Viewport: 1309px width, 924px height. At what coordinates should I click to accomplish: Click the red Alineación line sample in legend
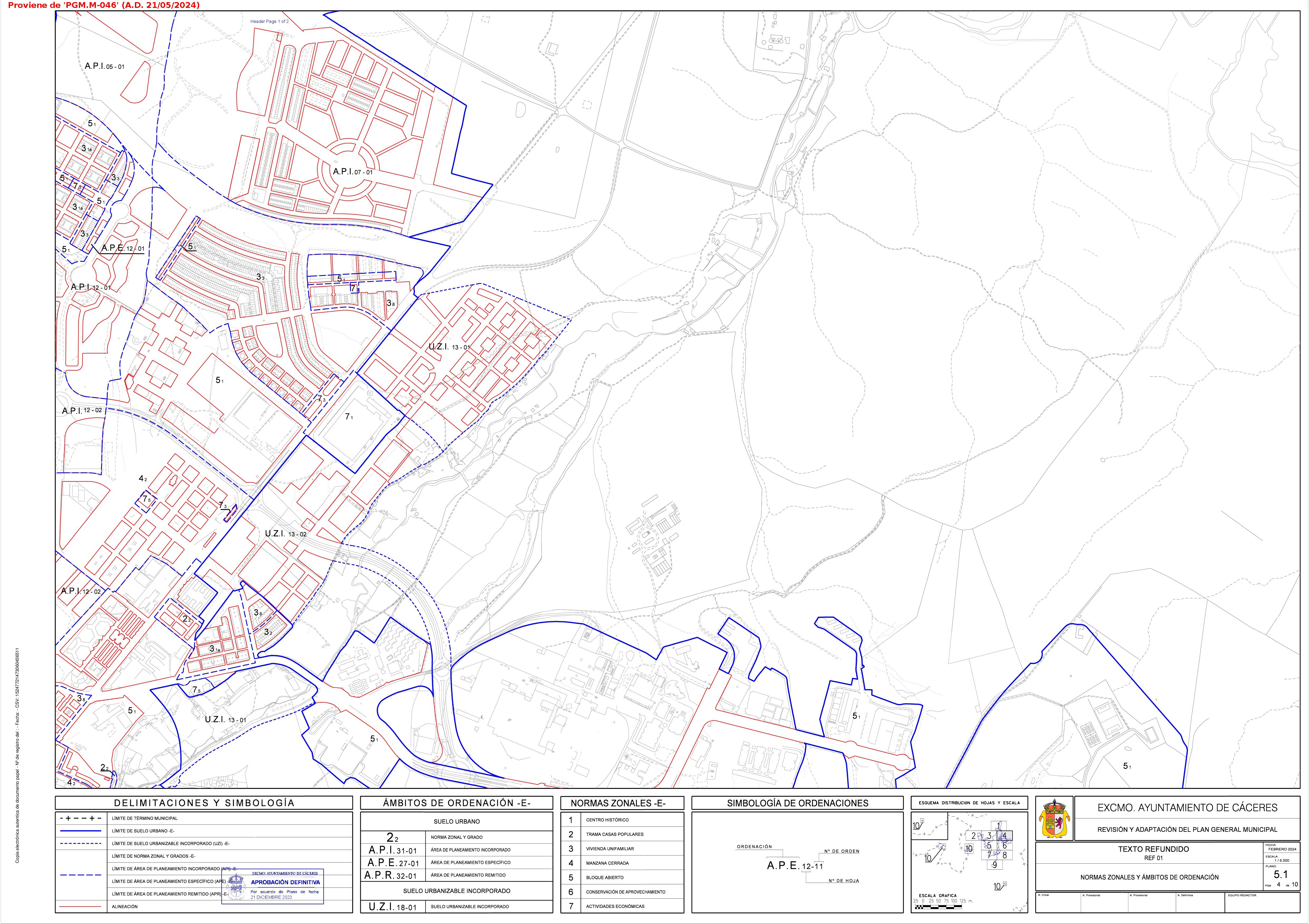80,906
